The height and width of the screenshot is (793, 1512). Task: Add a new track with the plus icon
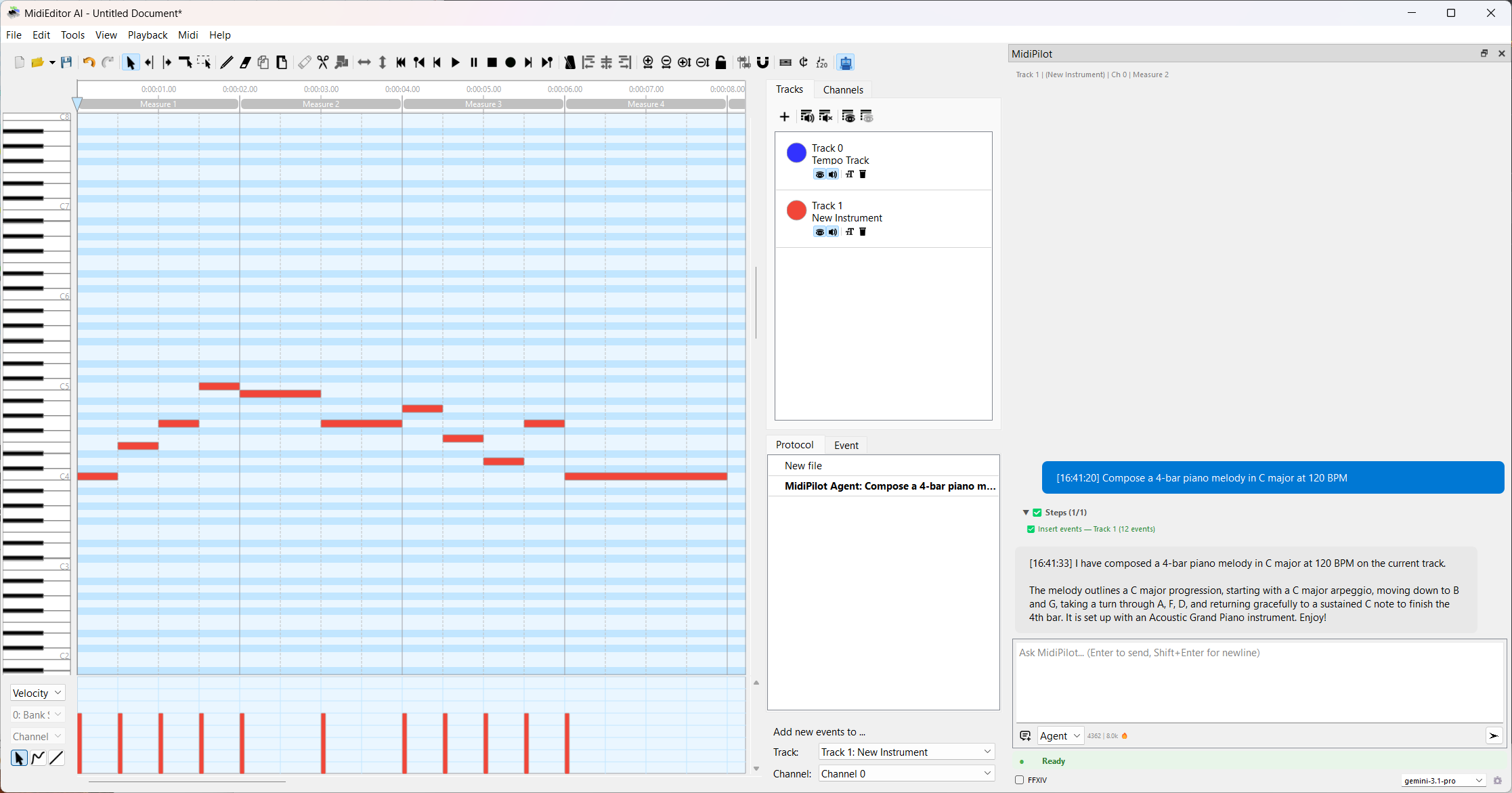[785, 116]
